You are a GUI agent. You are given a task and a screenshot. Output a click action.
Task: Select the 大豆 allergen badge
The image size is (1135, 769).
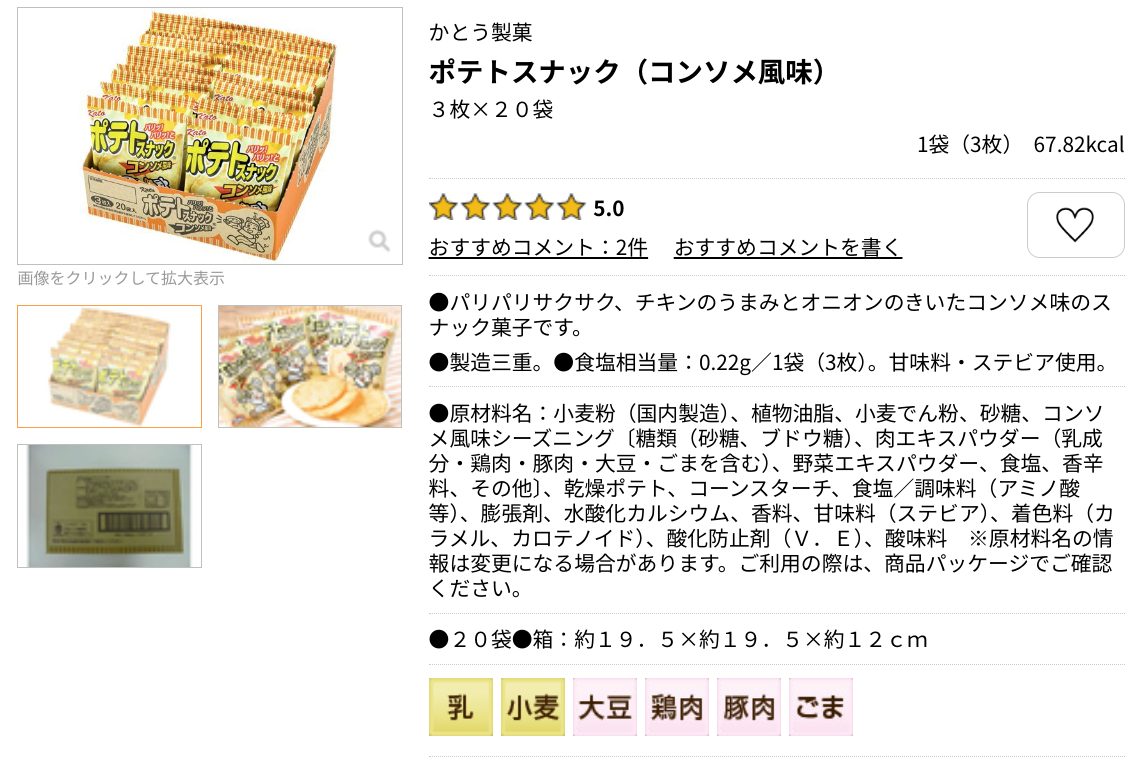click(x=605, y=707)
